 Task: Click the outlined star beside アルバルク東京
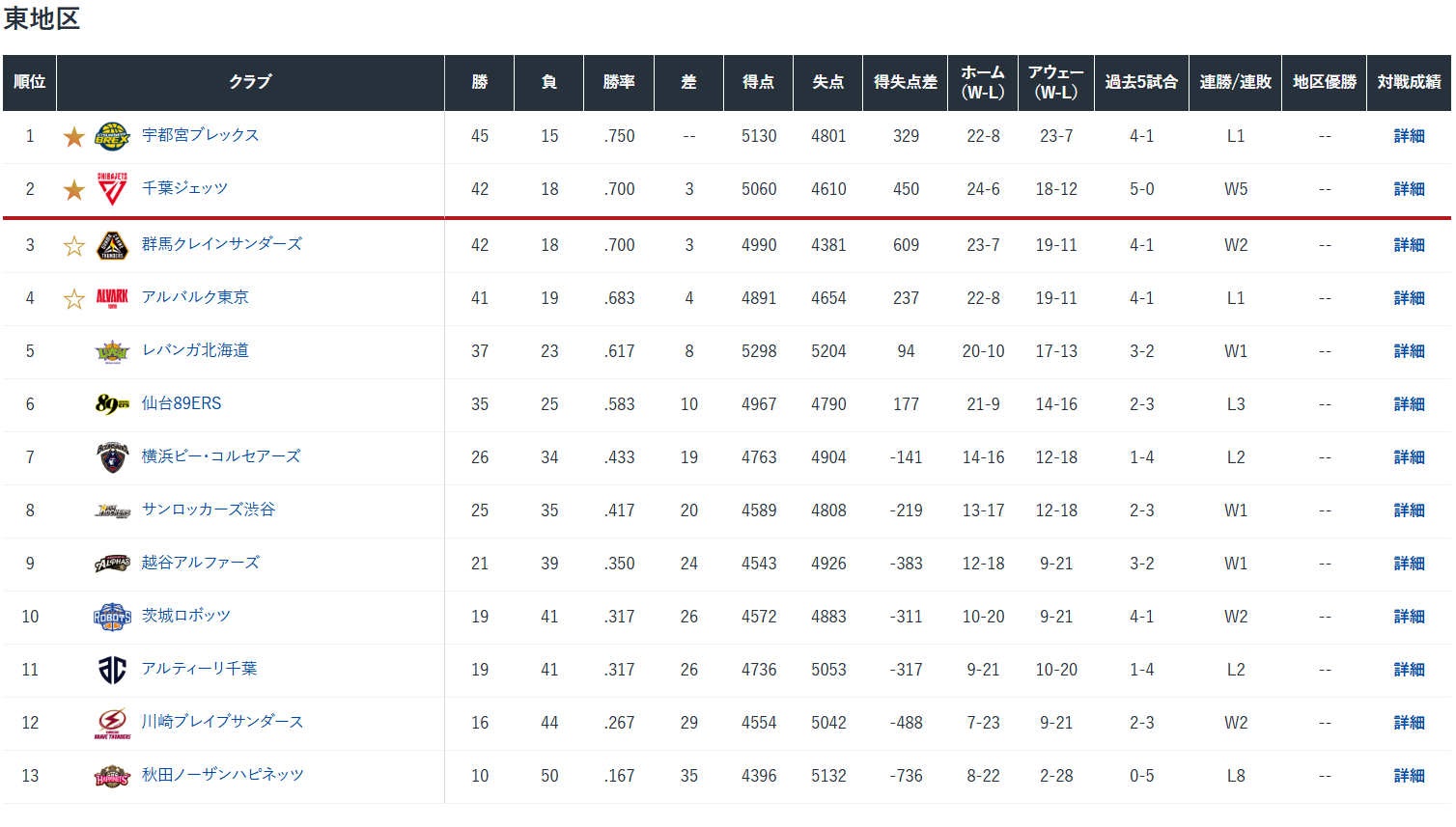coord(73,299)
